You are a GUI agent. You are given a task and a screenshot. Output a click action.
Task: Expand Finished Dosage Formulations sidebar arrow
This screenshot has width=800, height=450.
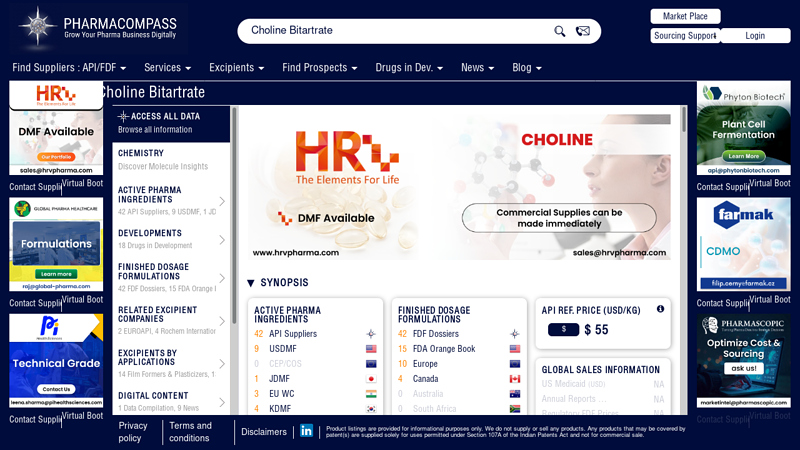(222, 278)
